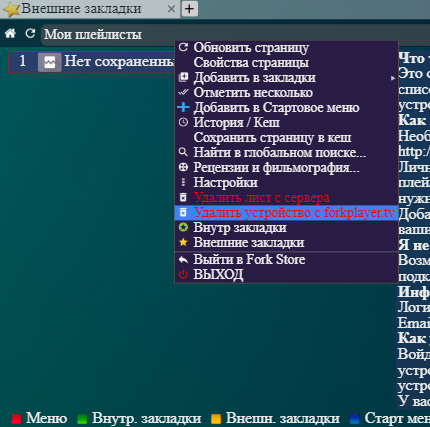430x427 pixels.
Task: Switch to the Внешние закладки tab
Action: click(x=81, y=9)
